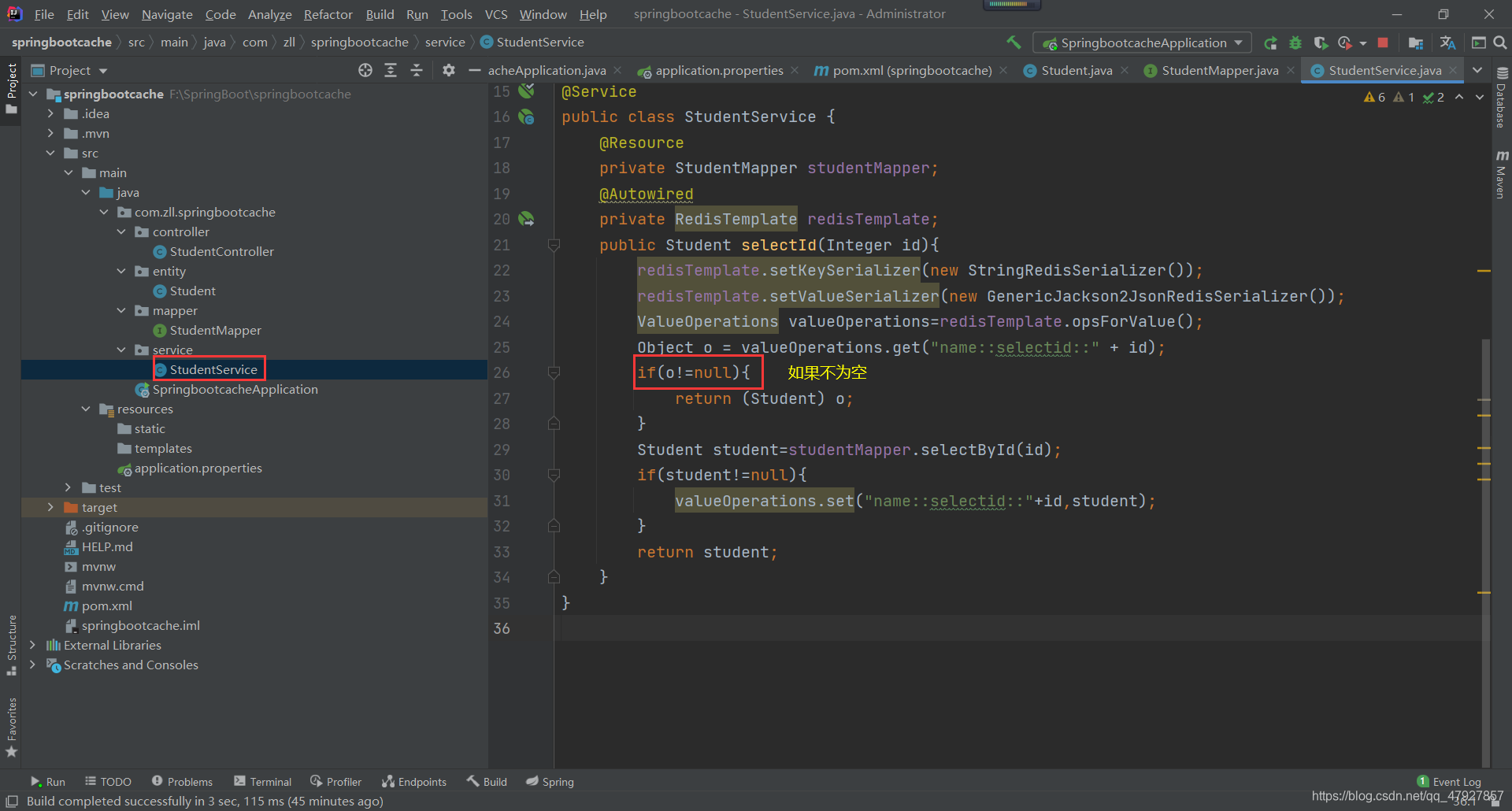1512x811 pixels.
Task: Go to next highlighted error arrow
Action: 1480,97
